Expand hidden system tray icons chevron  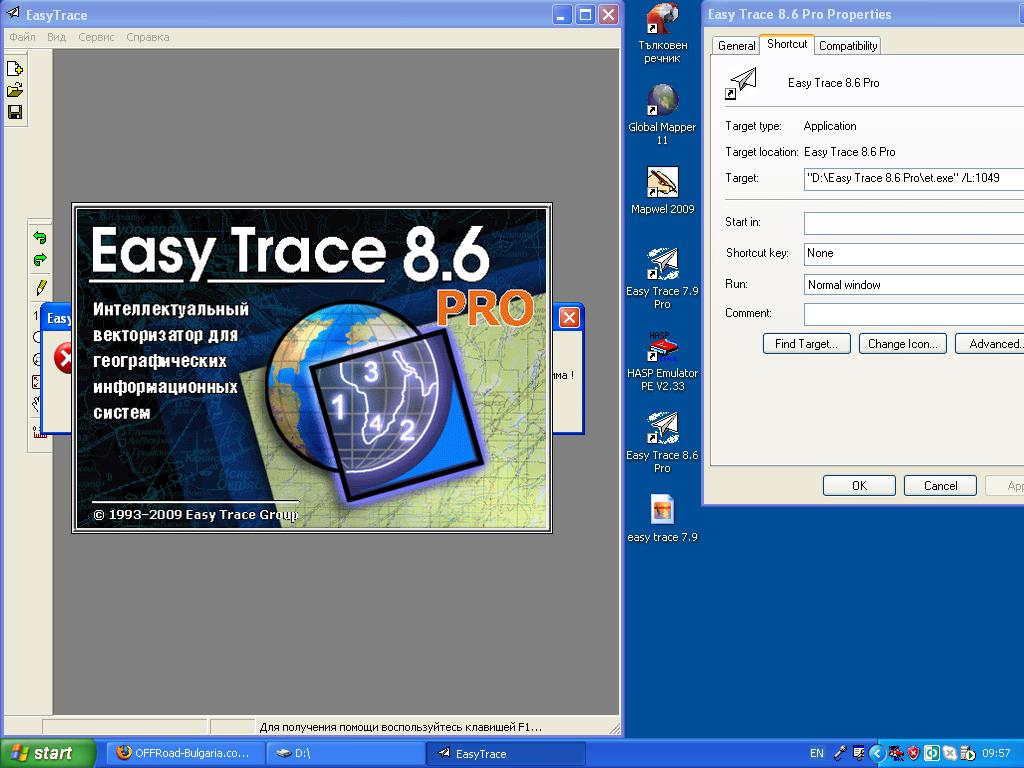click(877, 753)
